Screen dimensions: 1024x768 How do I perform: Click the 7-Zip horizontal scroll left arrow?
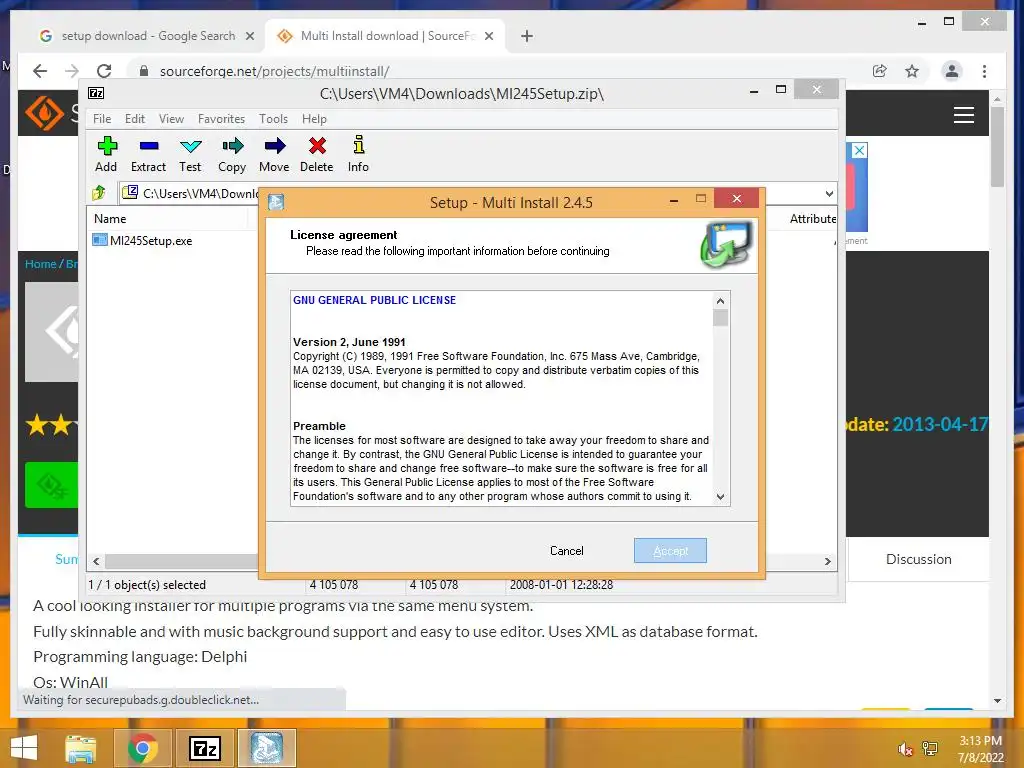click(97, 561)
